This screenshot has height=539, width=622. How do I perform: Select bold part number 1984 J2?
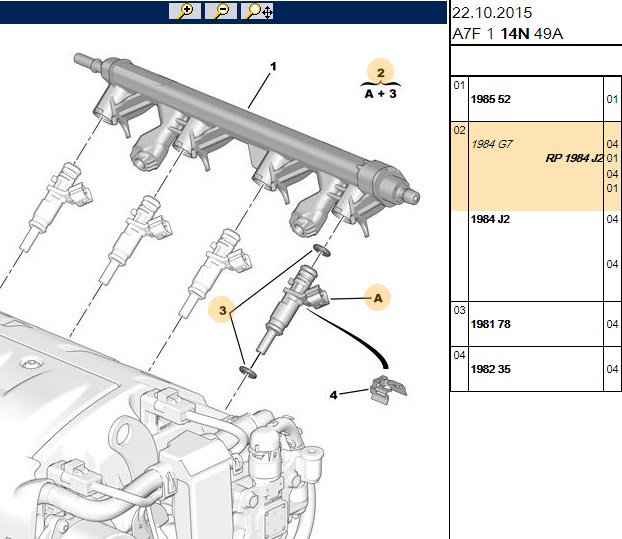(490, 219)
